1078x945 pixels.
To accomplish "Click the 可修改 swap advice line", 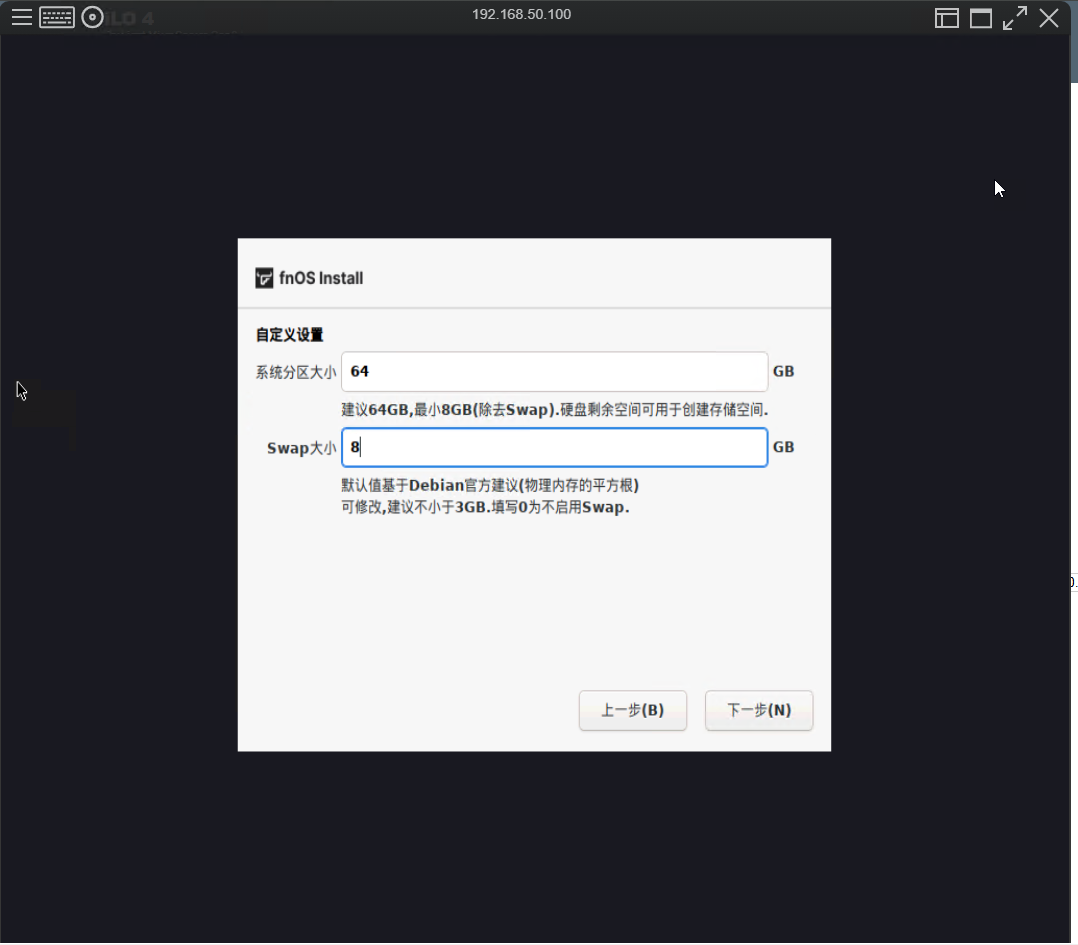I will pyautogui.click(x=485, y=507).
